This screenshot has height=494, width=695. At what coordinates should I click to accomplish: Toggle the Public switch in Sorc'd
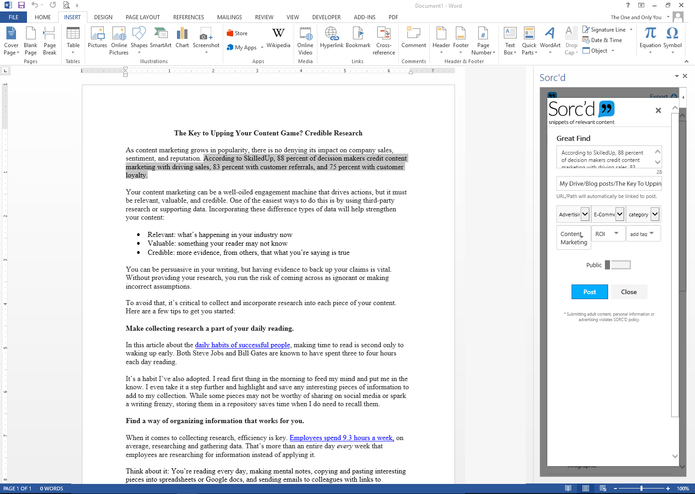617,265
